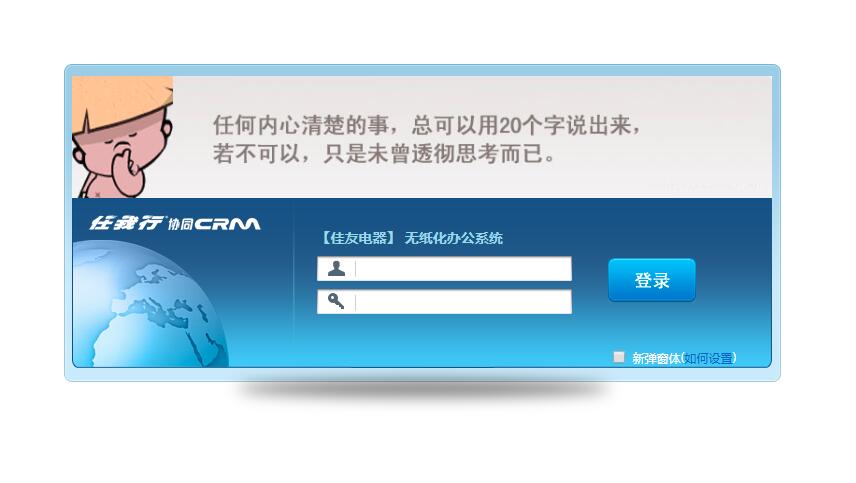Click the key password icon

pos(336,301)
